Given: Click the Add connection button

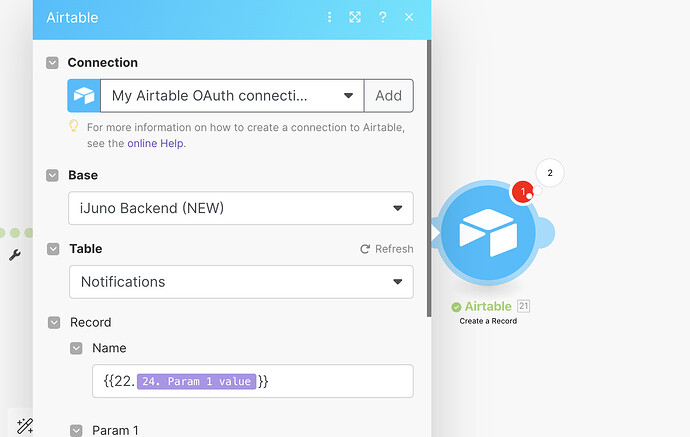Looking at the screenshot, I should point(389,95).
